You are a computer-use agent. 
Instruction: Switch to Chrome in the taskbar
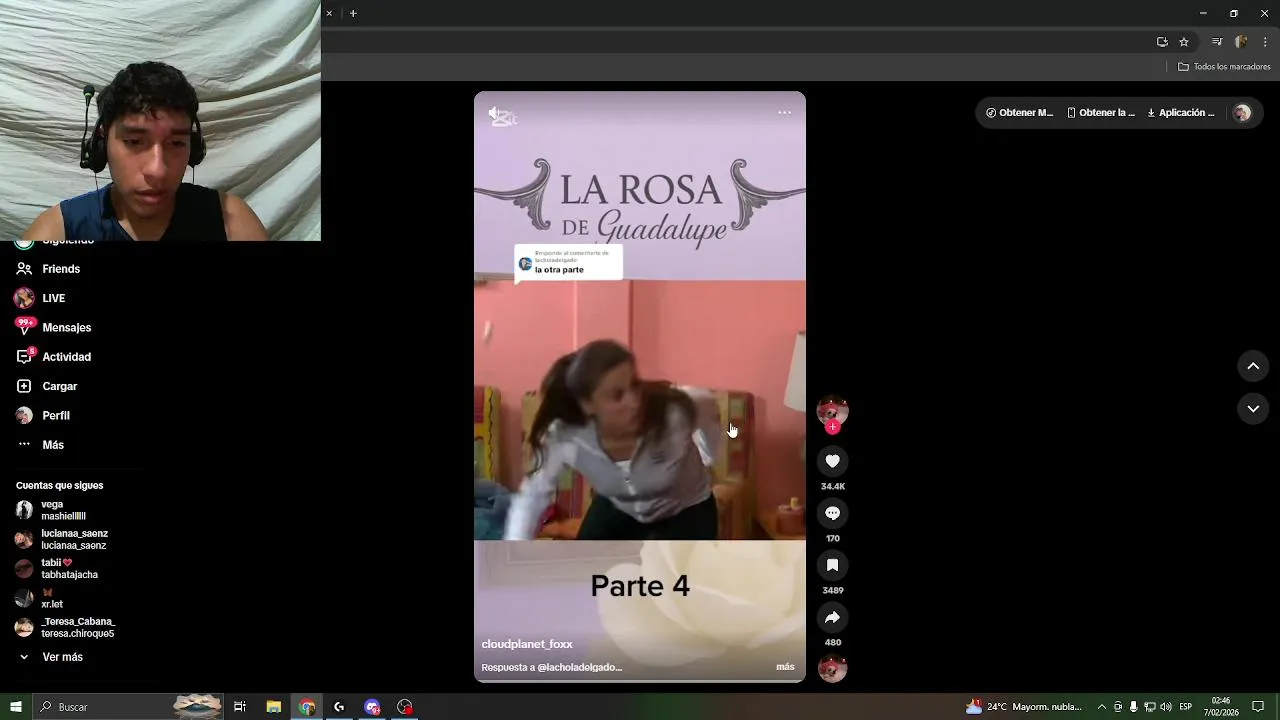coord(307,707)
